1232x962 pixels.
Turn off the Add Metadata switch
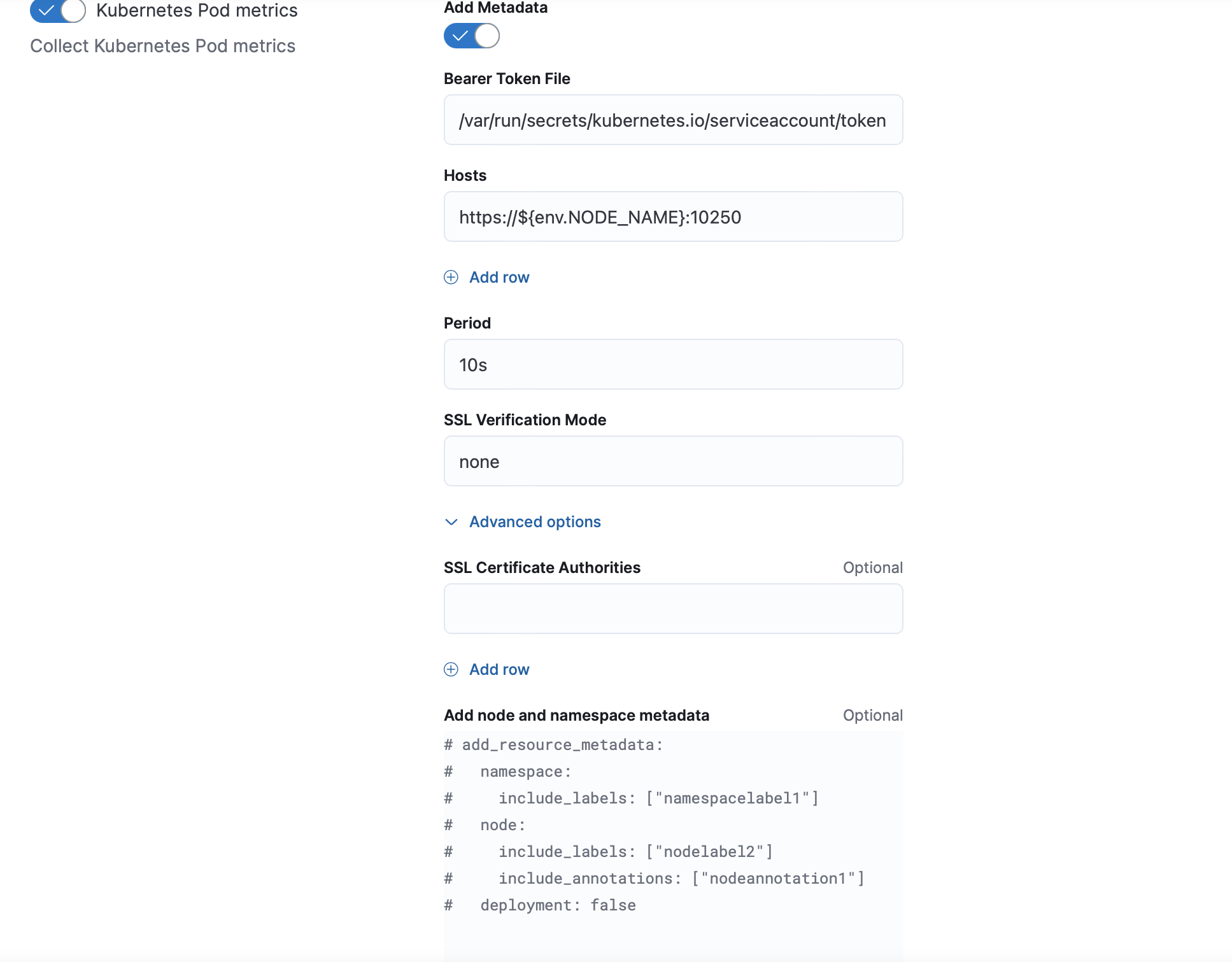pos(471,36)
